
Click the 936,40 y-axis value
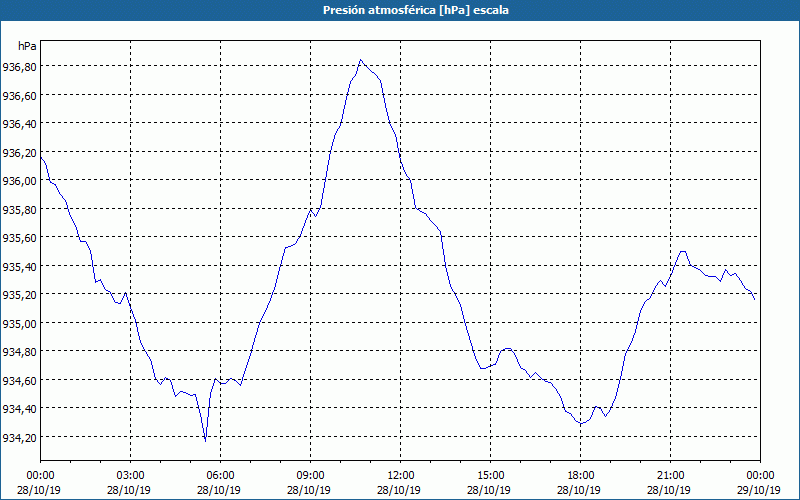(19, 123)
